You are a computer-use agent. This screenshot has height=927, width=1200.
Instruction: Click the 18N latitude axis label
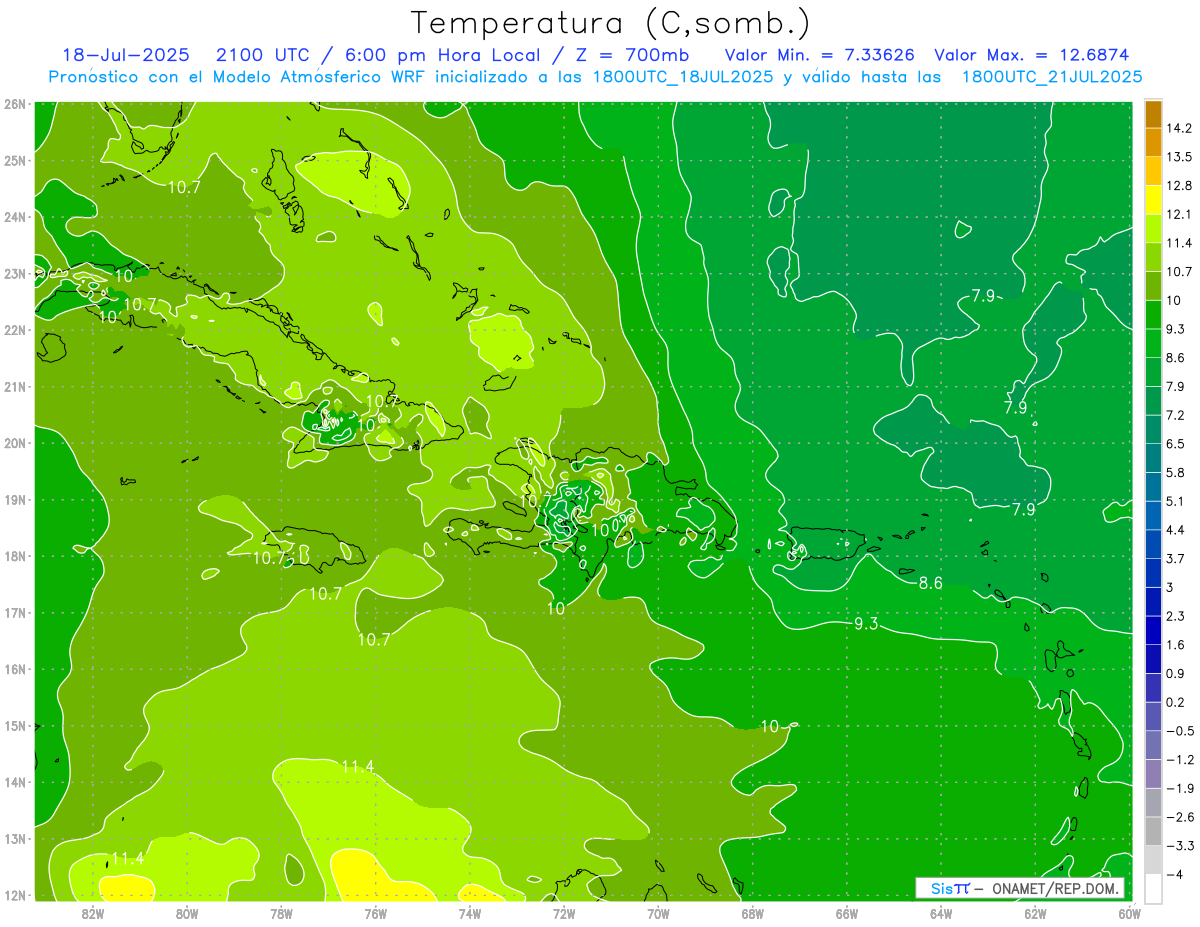15,556
